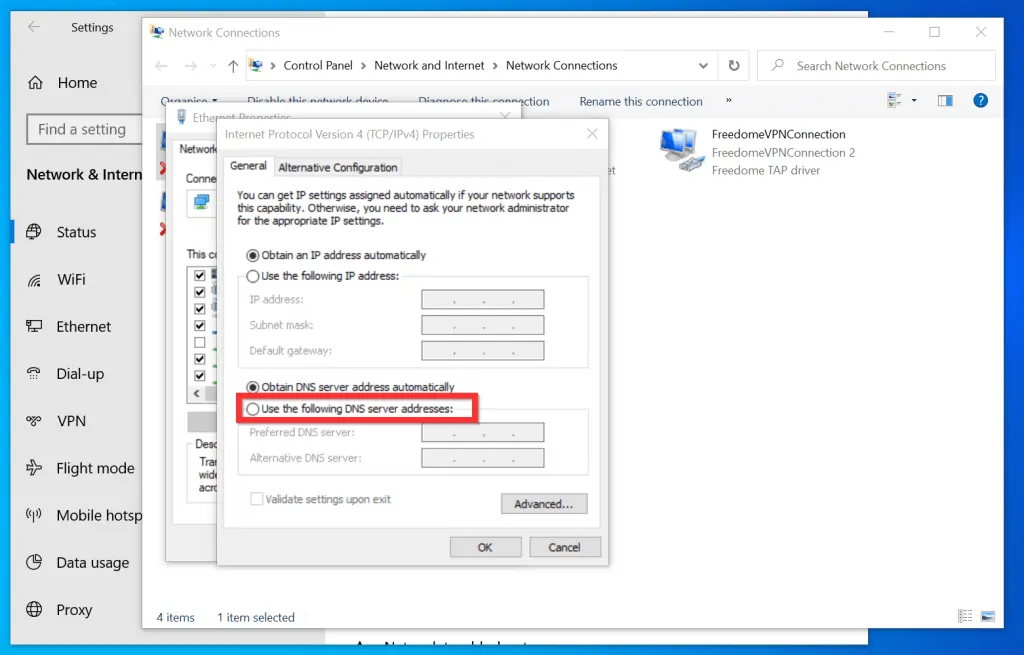Expand the toolbar overflow chevron
The image size is (1024, 655).
728,101
